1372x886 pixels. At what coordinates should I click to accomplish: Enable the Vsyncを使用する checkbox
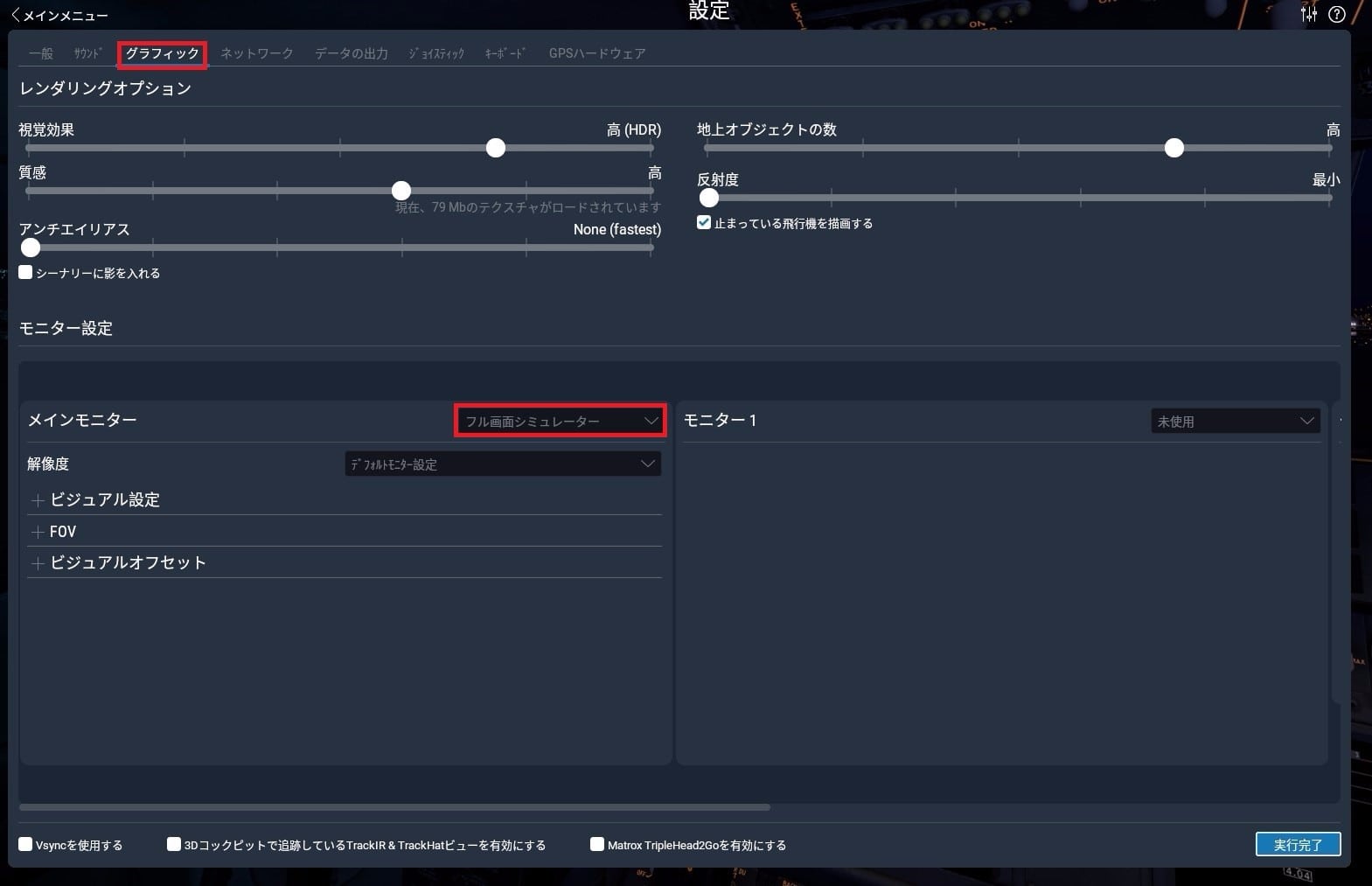pos(26,845)
